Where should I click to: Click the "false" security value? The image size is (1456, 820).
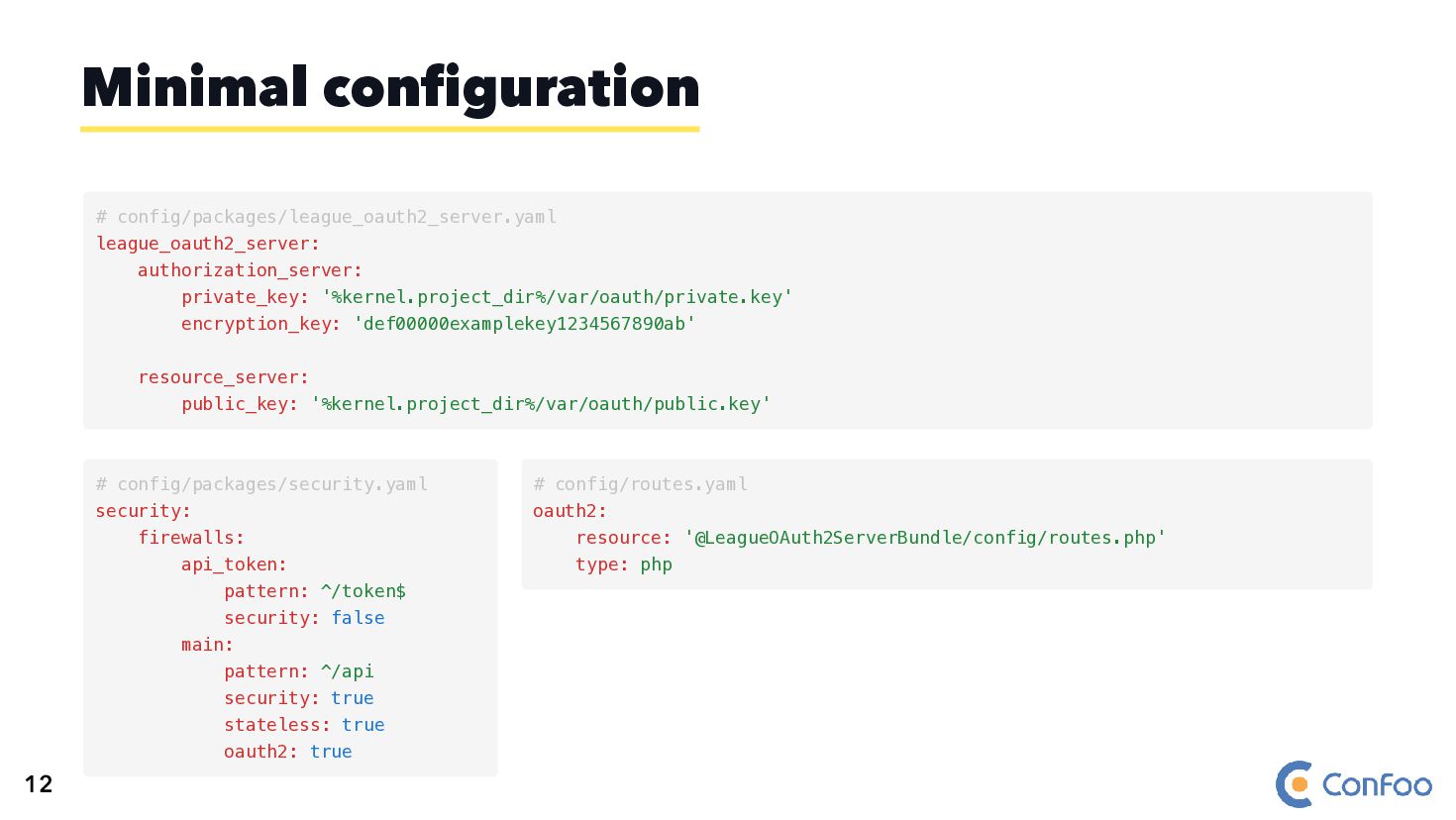[358, 618]
